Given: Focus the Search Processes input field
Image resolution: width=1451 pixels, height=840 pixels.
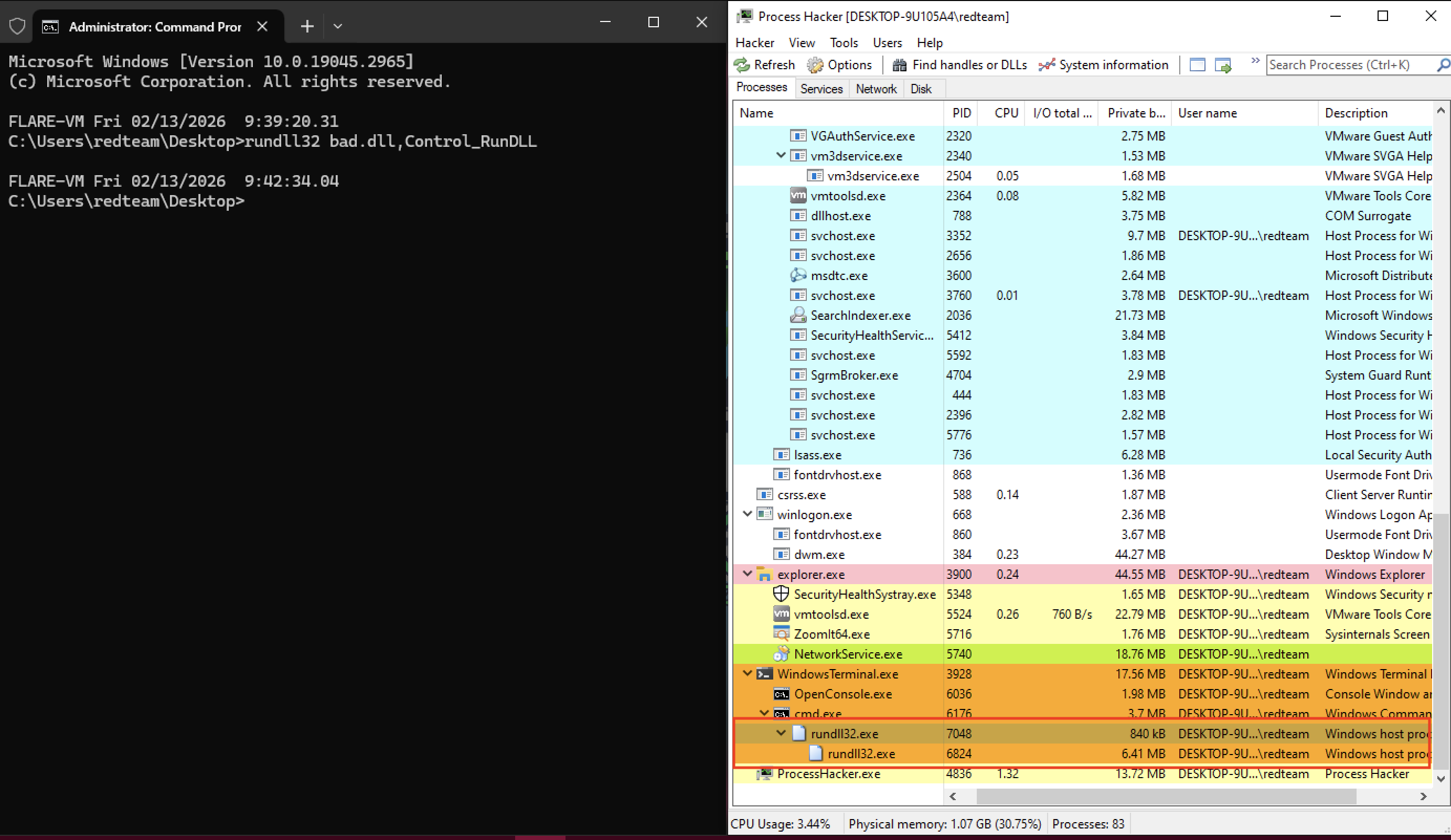Looking at the screenshot, I should (1351, 65).
